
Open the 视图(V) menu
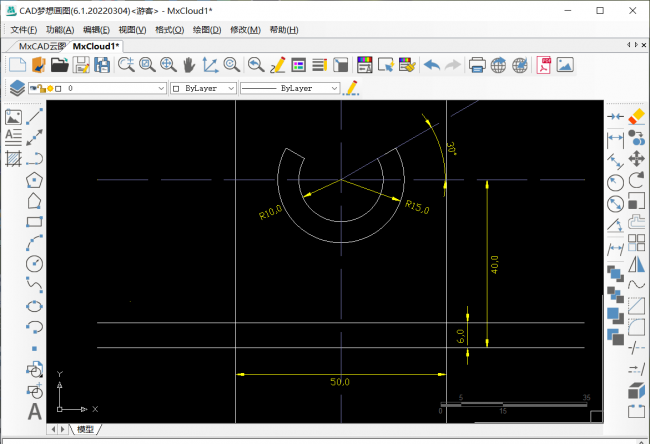132,30
